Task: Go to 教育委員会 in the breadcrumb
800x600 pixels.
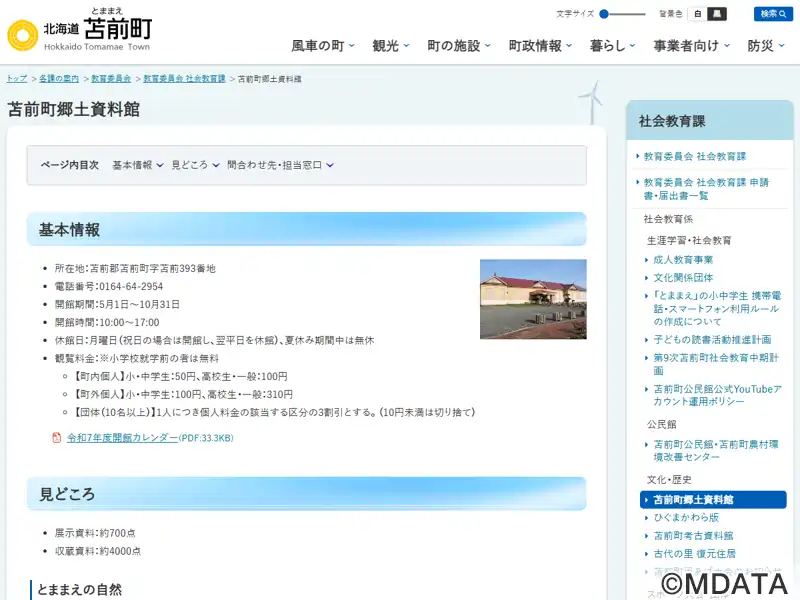Action: click(110, 78)
